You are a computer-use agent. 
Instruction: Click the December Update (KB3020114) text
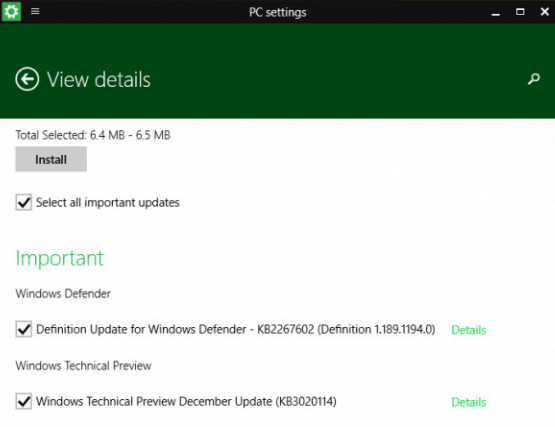tap(186, 402)
